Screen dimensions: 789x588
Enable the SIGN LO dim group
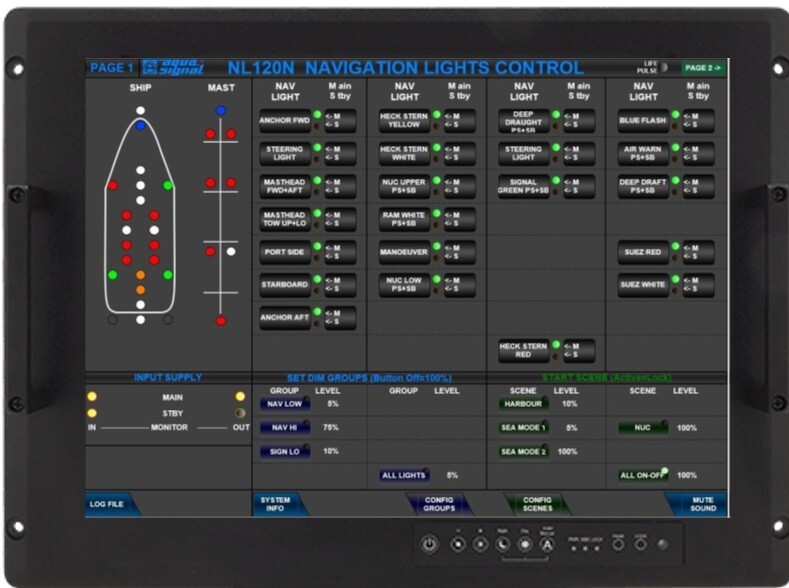coord(285,451)
